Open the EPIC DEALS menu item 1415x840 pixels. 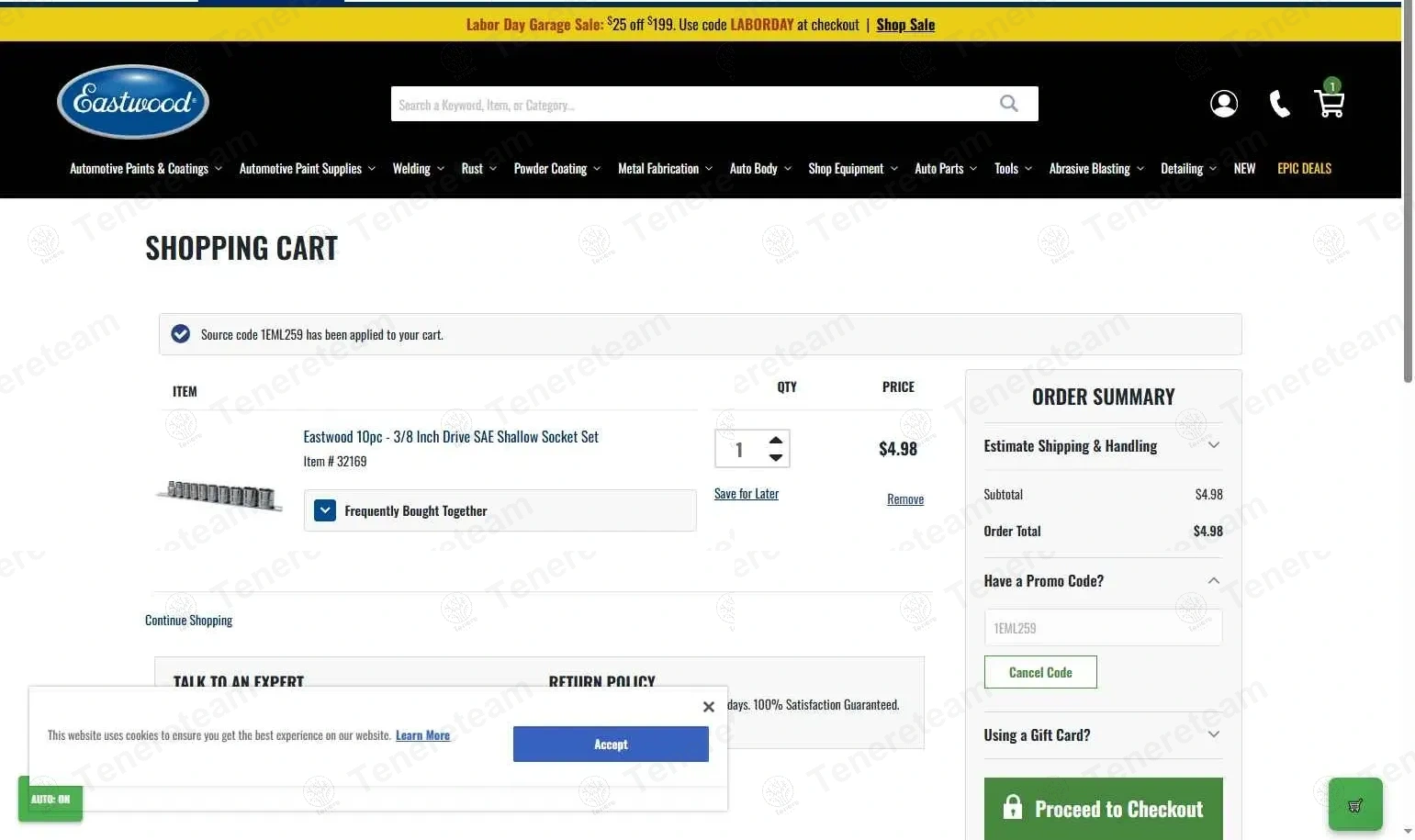pos(1304,169)
